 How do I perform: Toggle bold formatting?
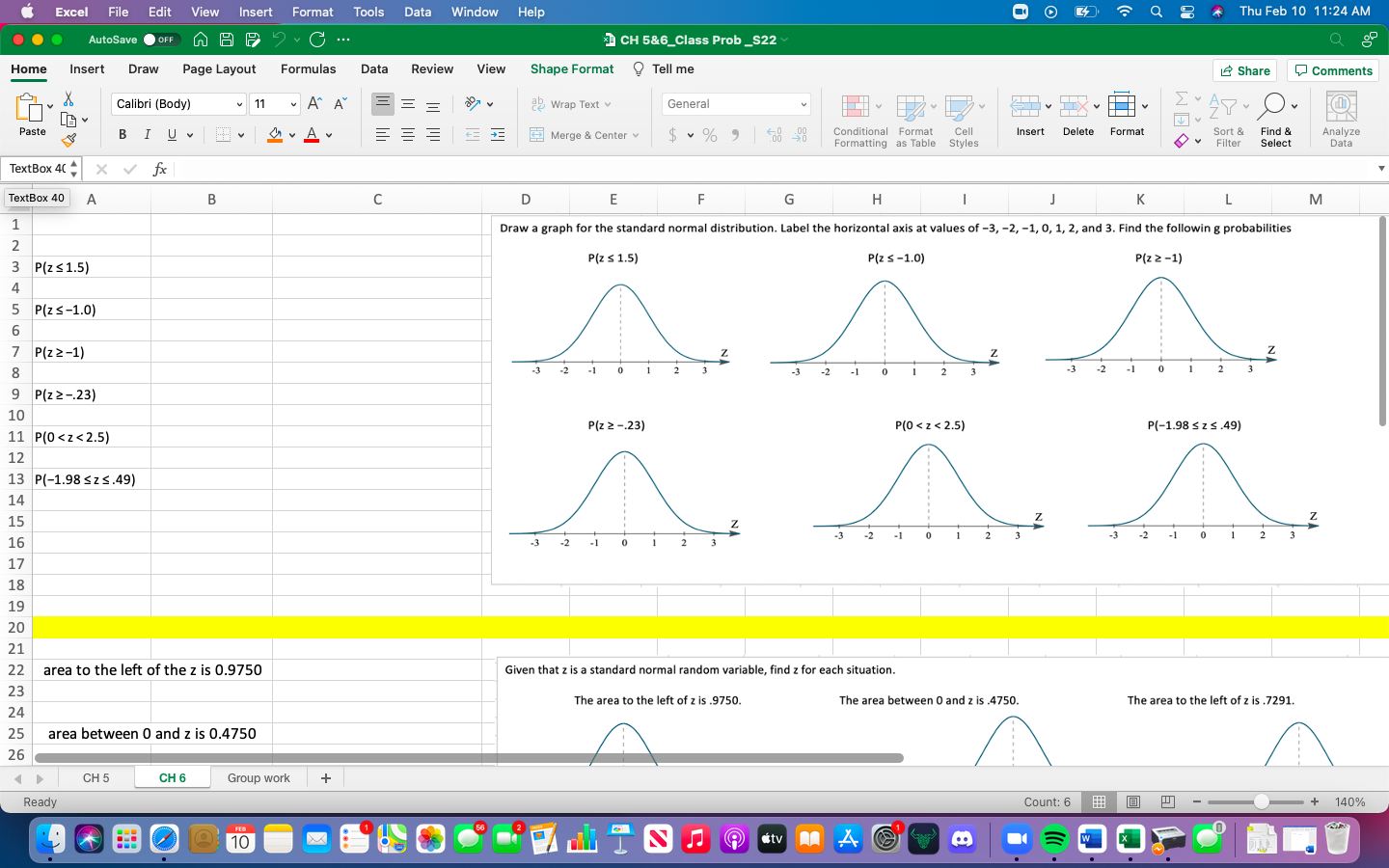click(x=122, y=134)
